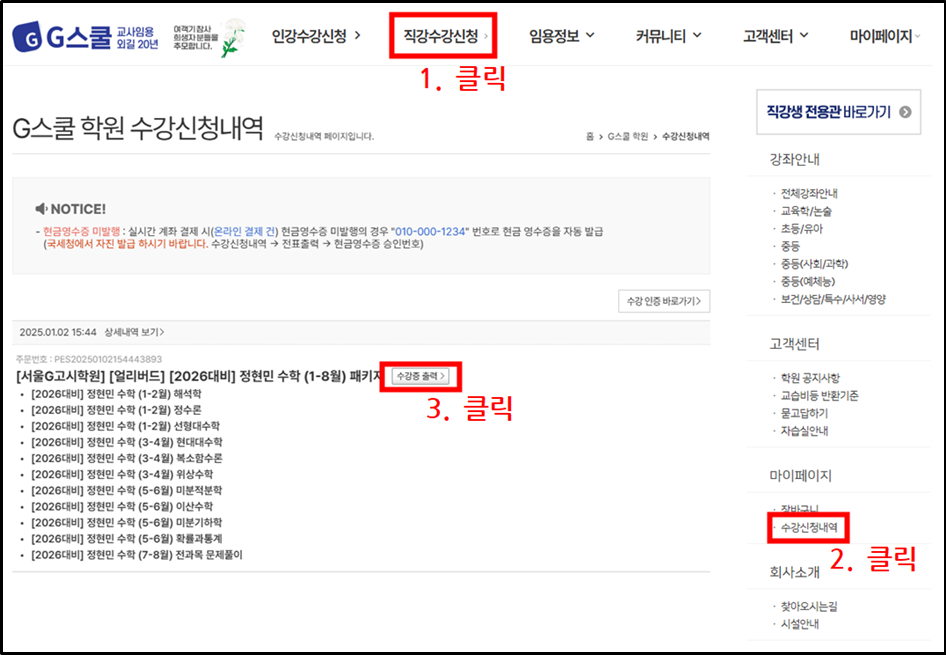The width and height of the screenshot is (946, 655).
Task: Select the (5-6월) 미분기하학 course row
Action: (x=127, y=523)
